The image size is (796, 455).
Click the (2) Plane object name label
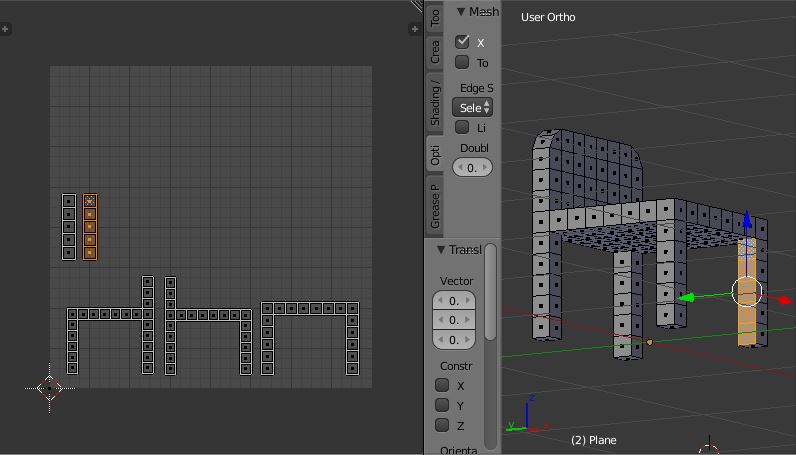pos(593,440)
